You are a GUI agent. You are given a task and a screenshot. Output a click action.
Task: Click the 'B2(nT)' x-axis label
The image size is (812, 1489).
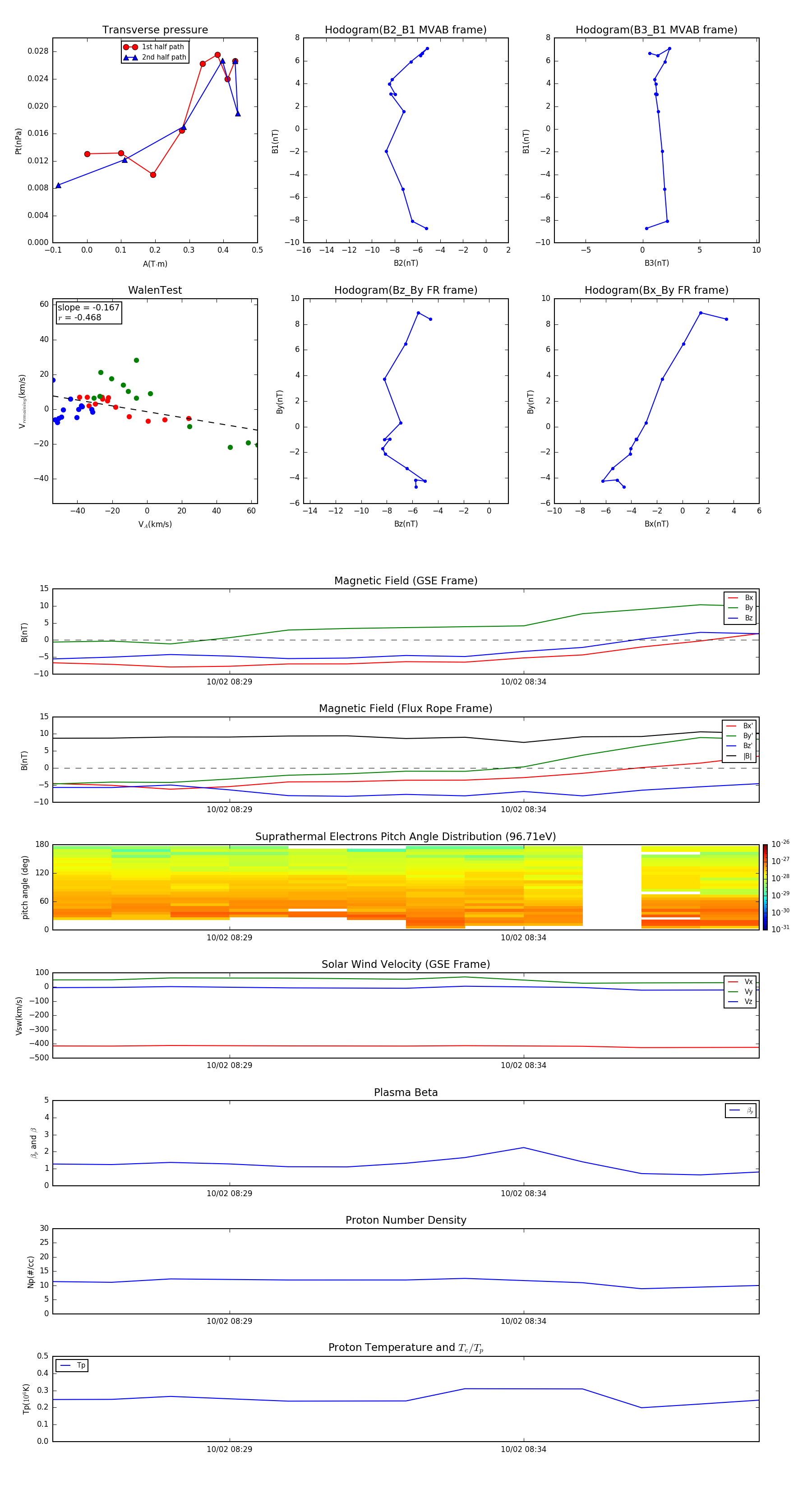[406, 264]
